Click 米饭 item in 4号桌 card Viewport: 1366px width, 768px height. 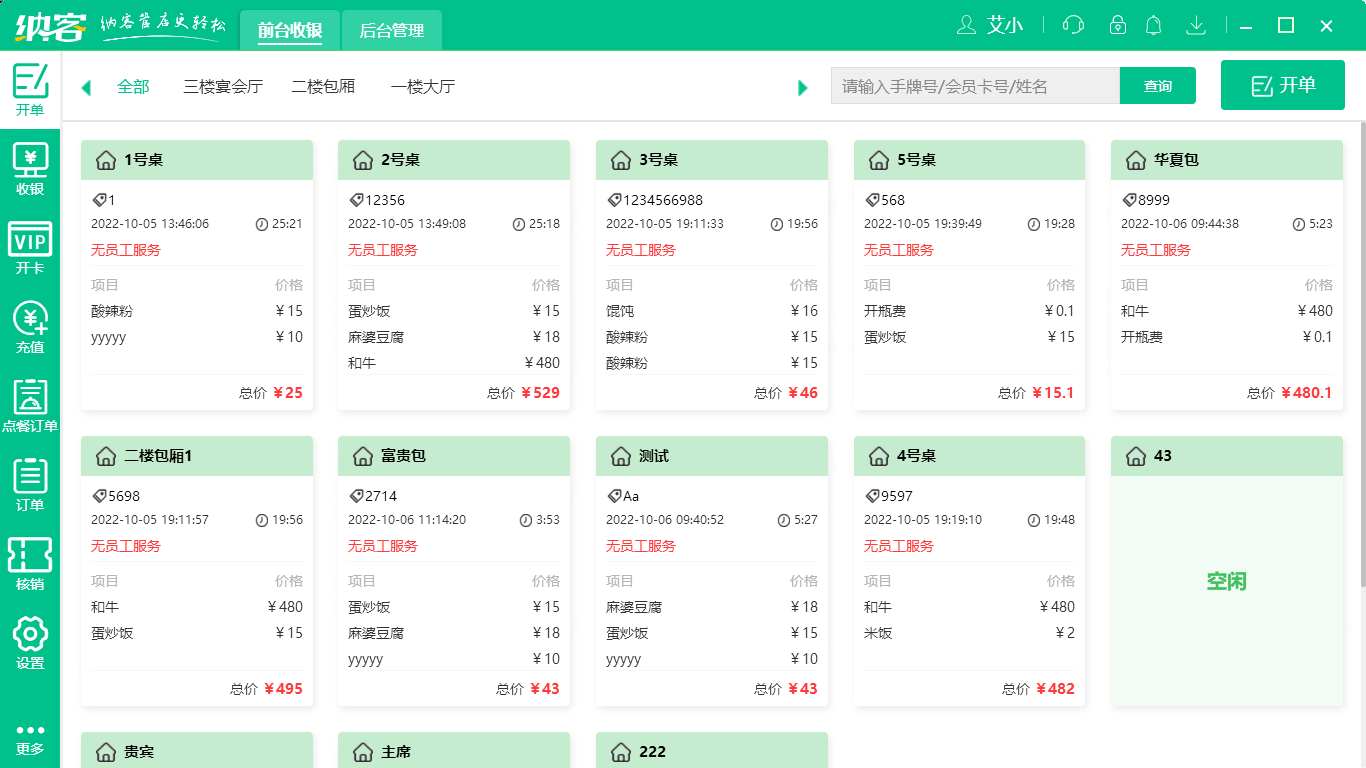tap(878, 633)
